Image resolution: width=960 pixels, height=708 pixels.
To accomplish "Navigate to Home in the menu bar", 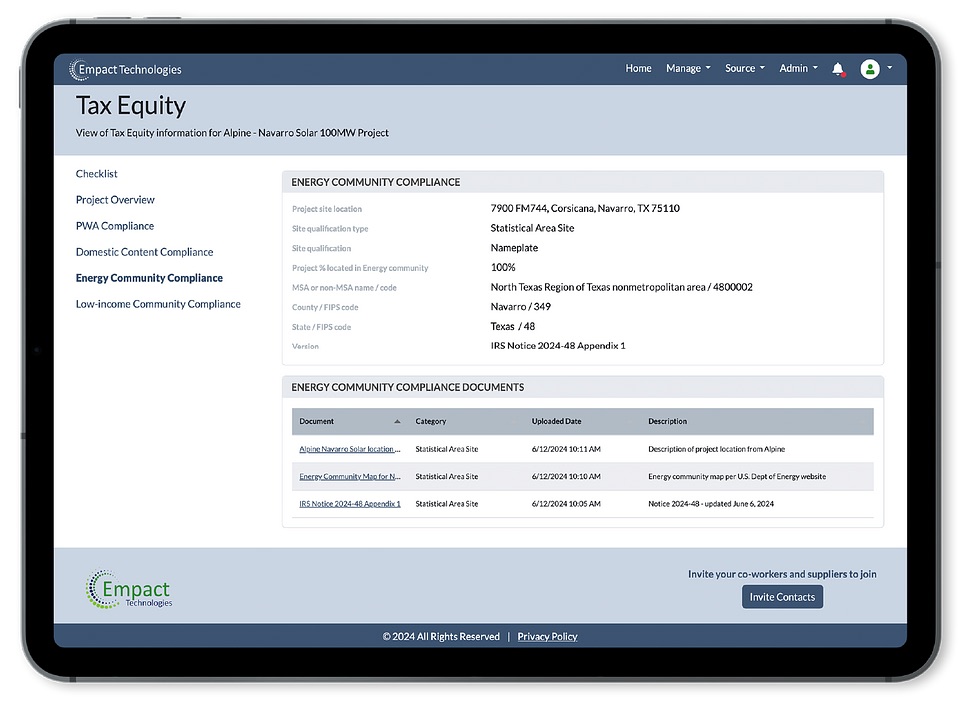I will [x=638, y=68].
